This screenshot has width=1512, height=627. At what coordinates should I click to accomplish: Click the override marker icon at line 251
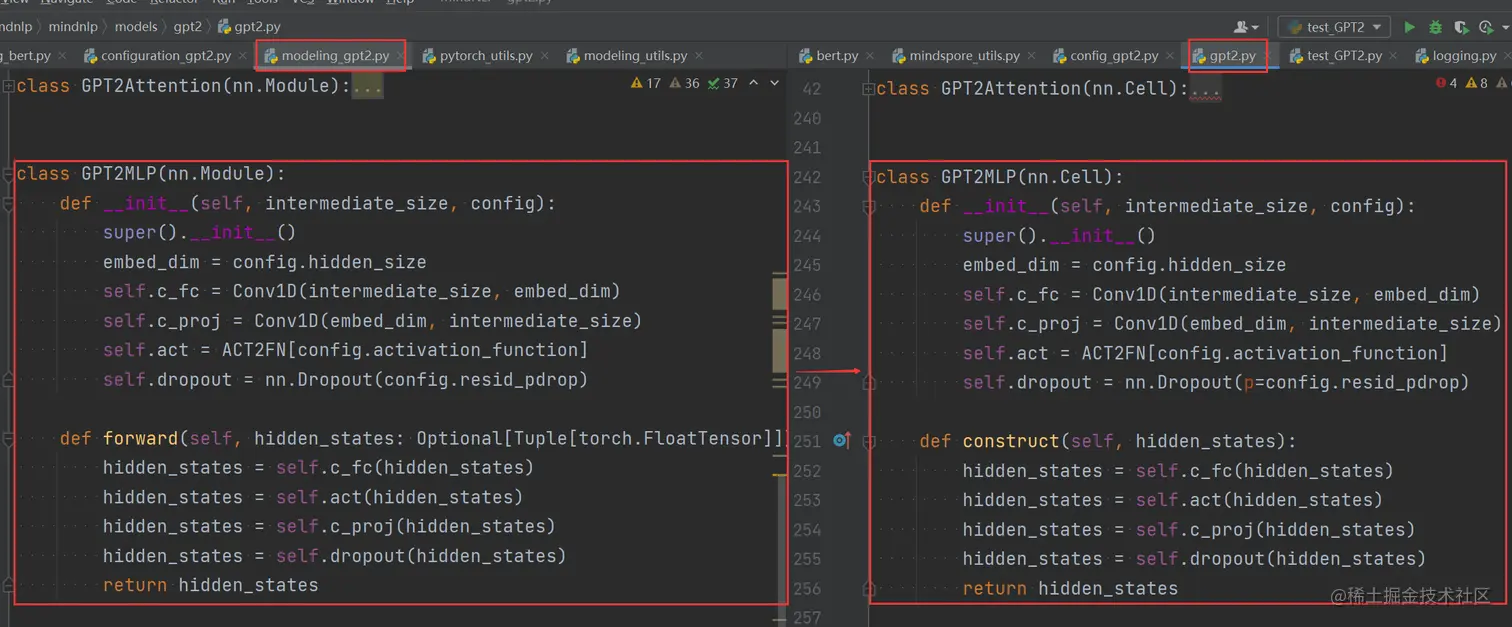(841, 441)
